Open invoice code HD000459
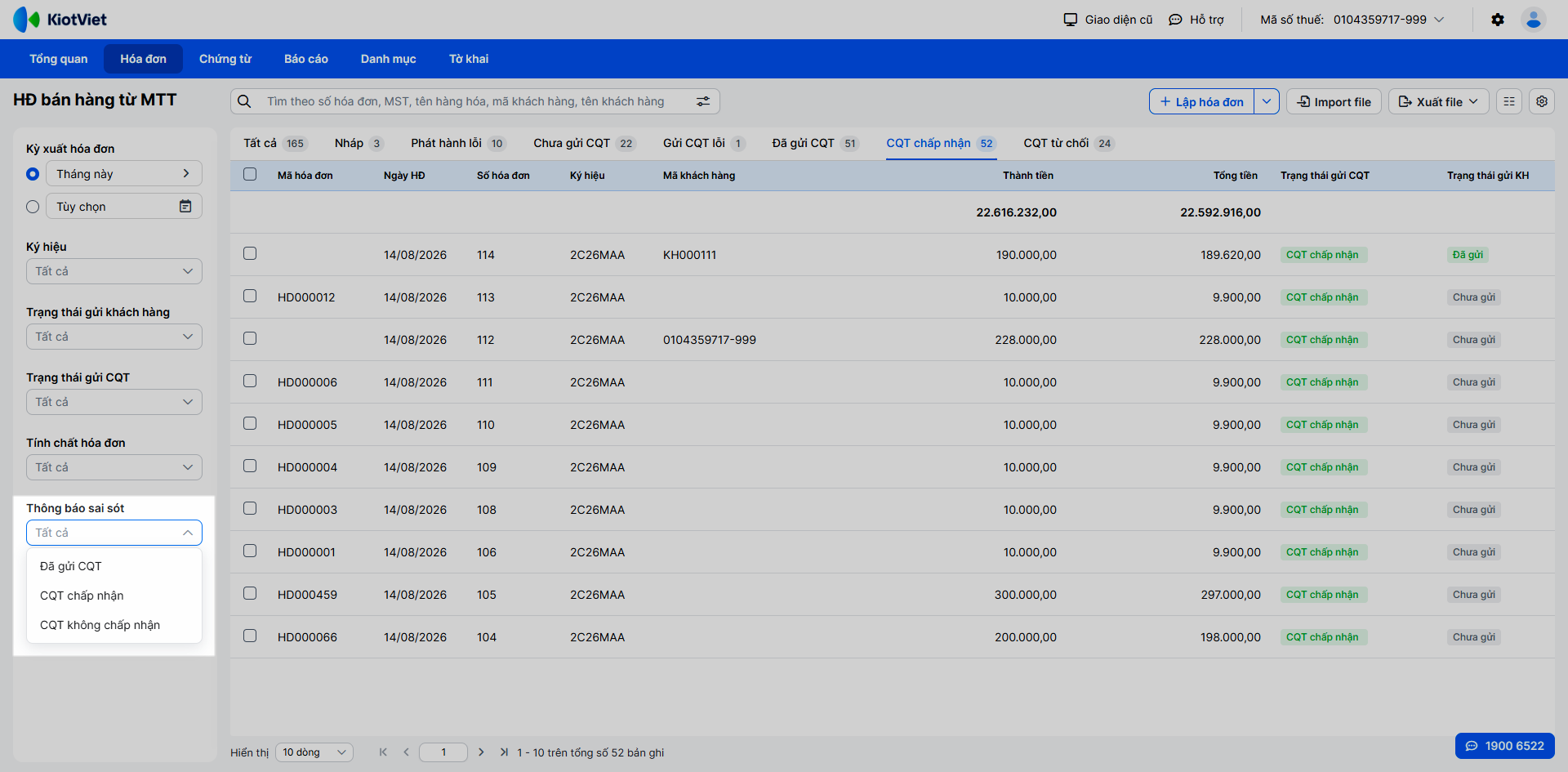This screenshot has height=772, width=1568. point(307,595)
